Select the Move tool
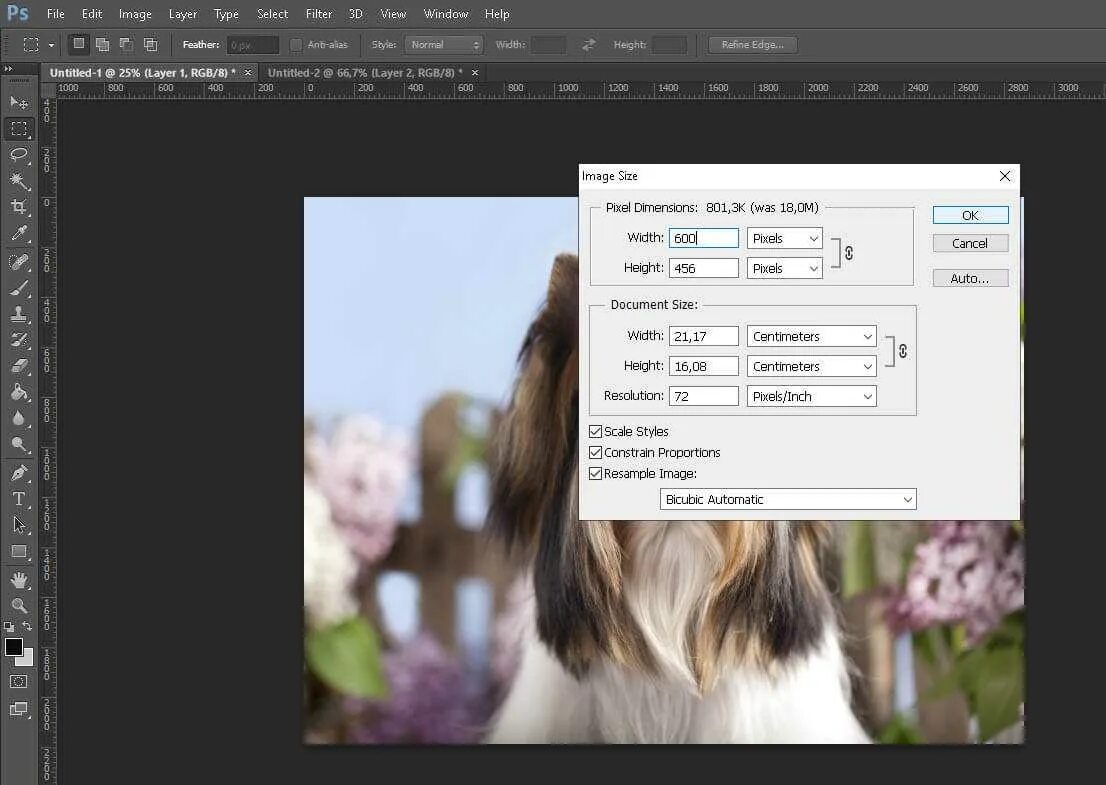This screenshot has width=1106, height=785. pos(19,103)
